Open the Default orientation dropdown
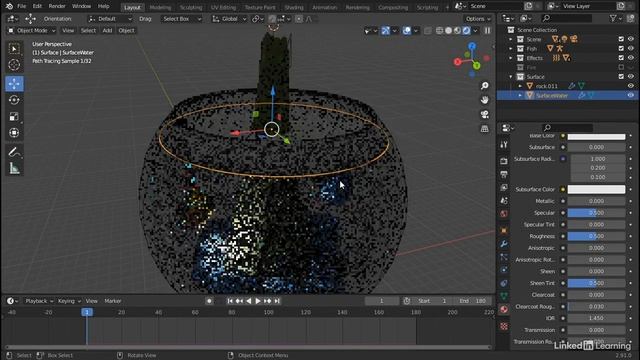The width and height of the screenshot is (640, 360). pos(110,19)
